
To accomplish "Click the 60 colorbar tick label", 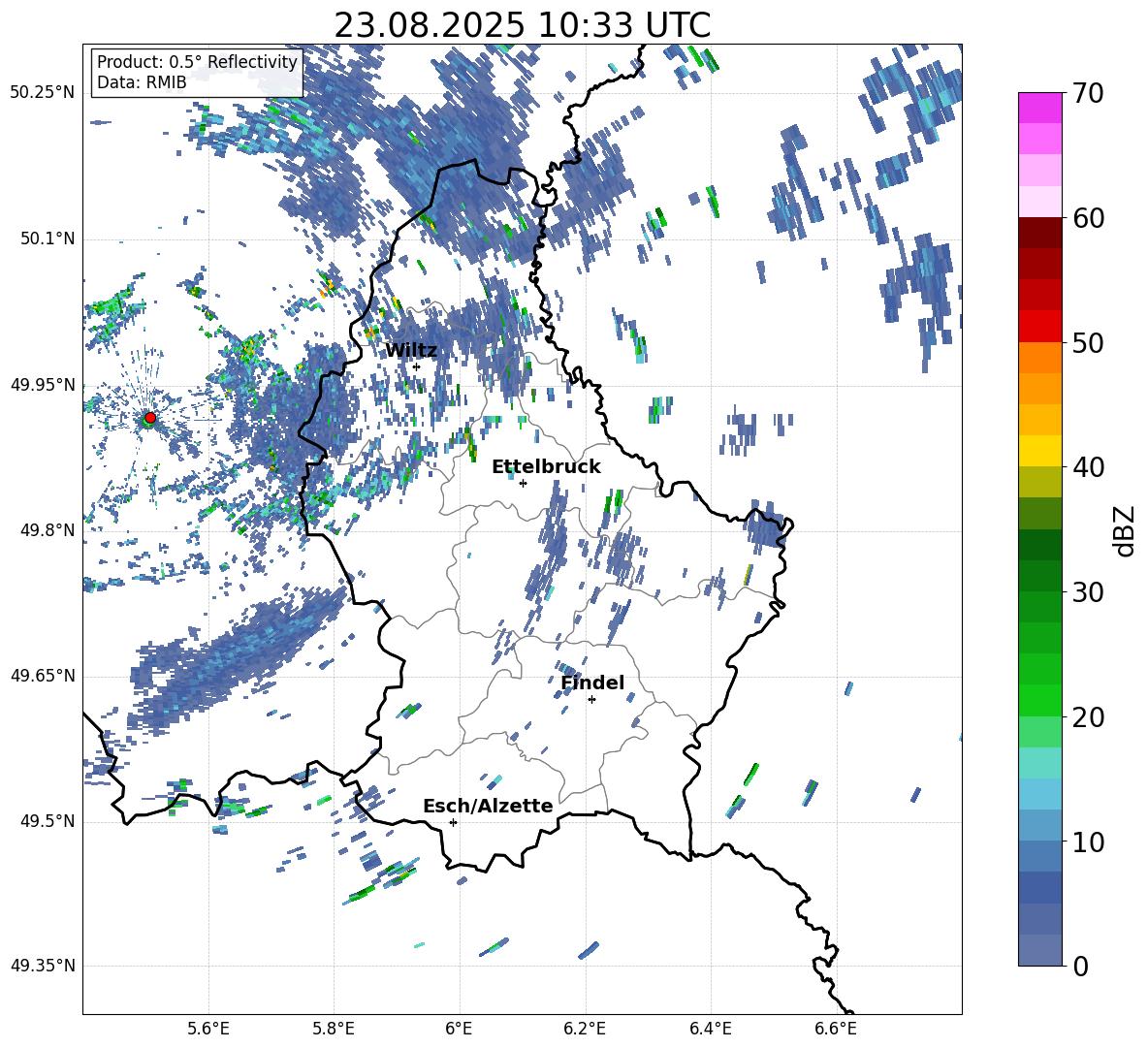I will pyautogui.click(x=1088, y=218).
